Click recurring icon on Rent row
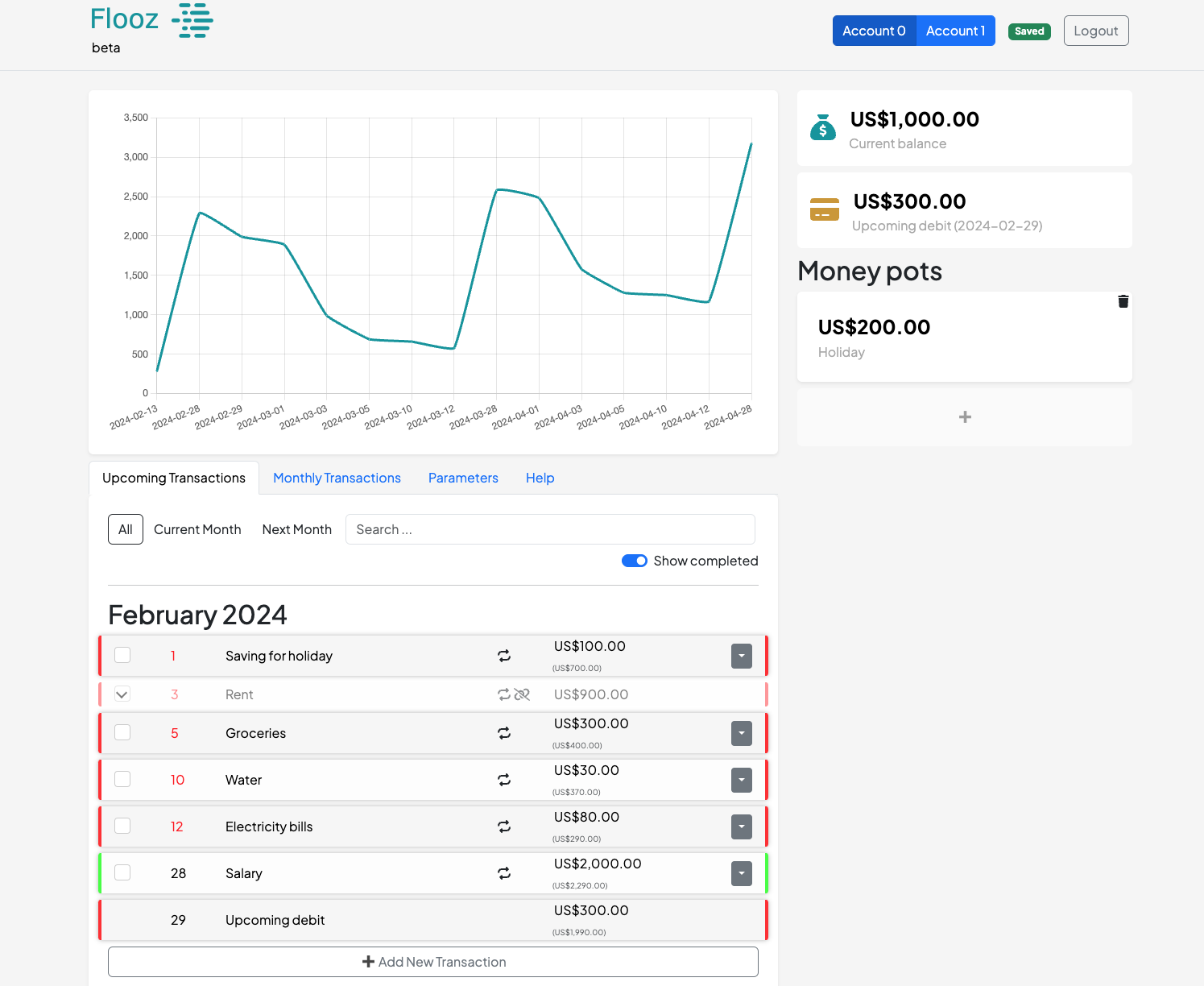Viewport: 1204px width, 986px height. [x=504, y=694]
